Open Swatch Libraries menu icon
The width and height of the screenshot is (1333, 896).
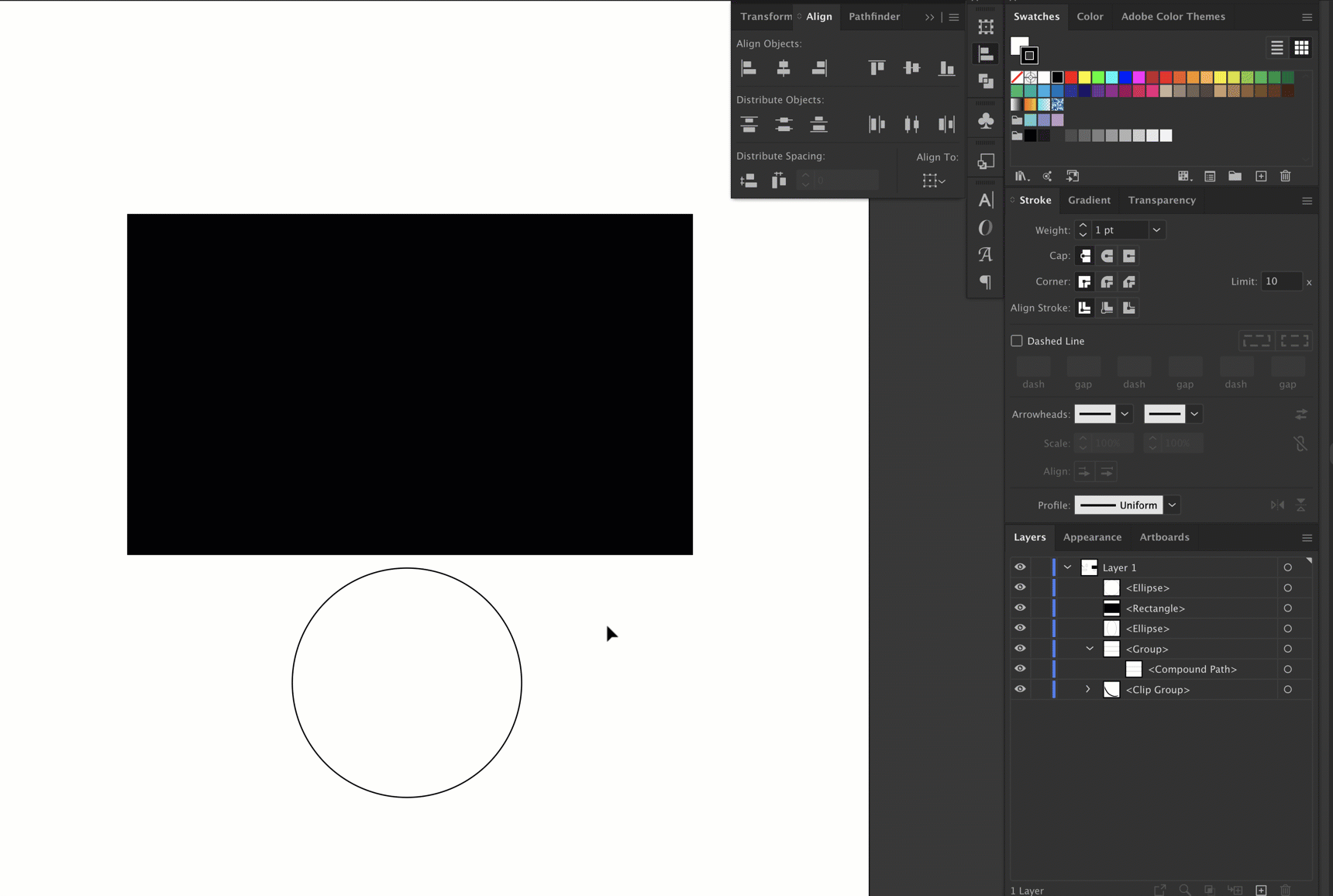pyautogui.click(x=1022, y=176)
